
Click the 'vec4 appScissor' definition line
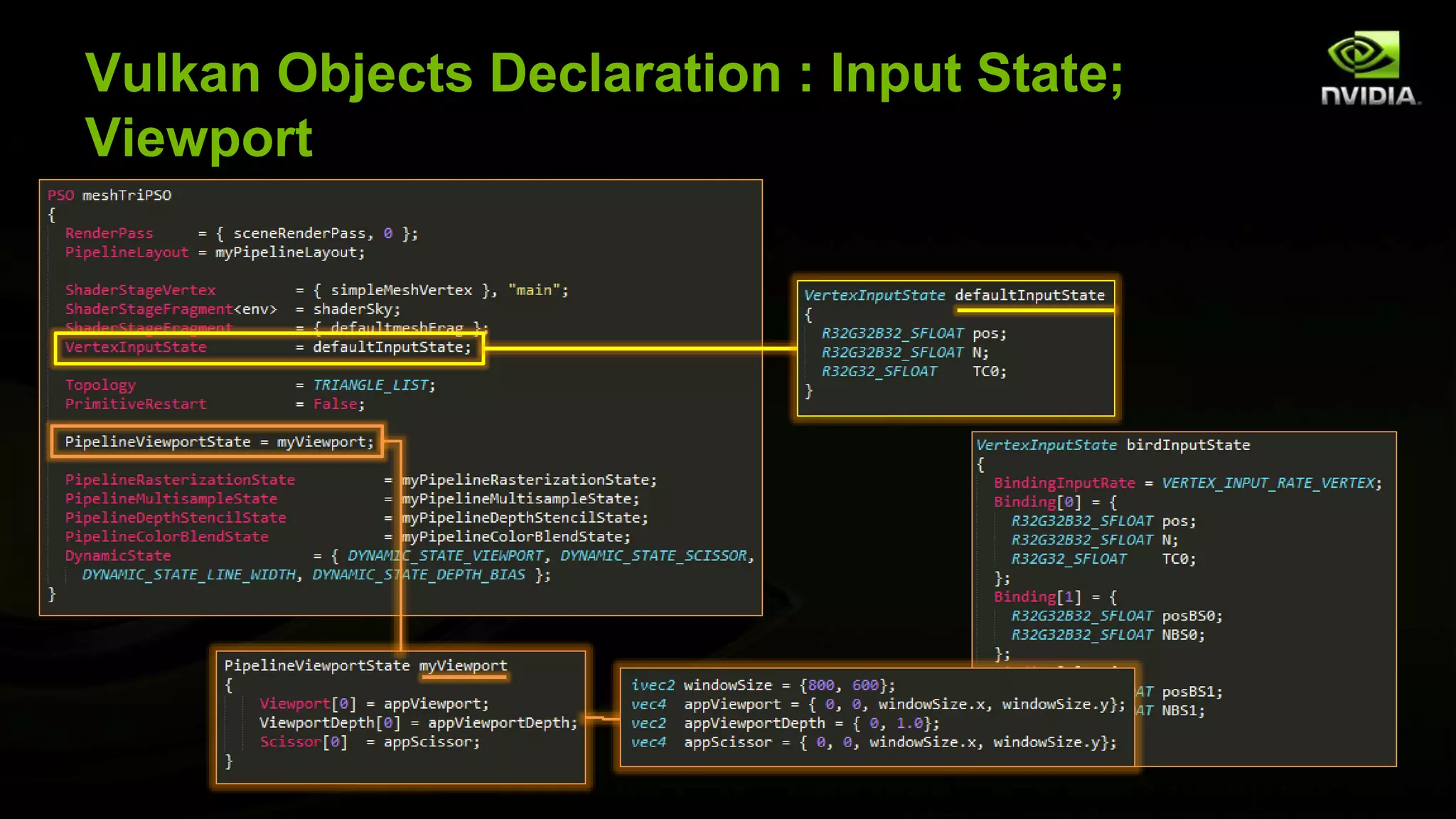tap(874, 742)
